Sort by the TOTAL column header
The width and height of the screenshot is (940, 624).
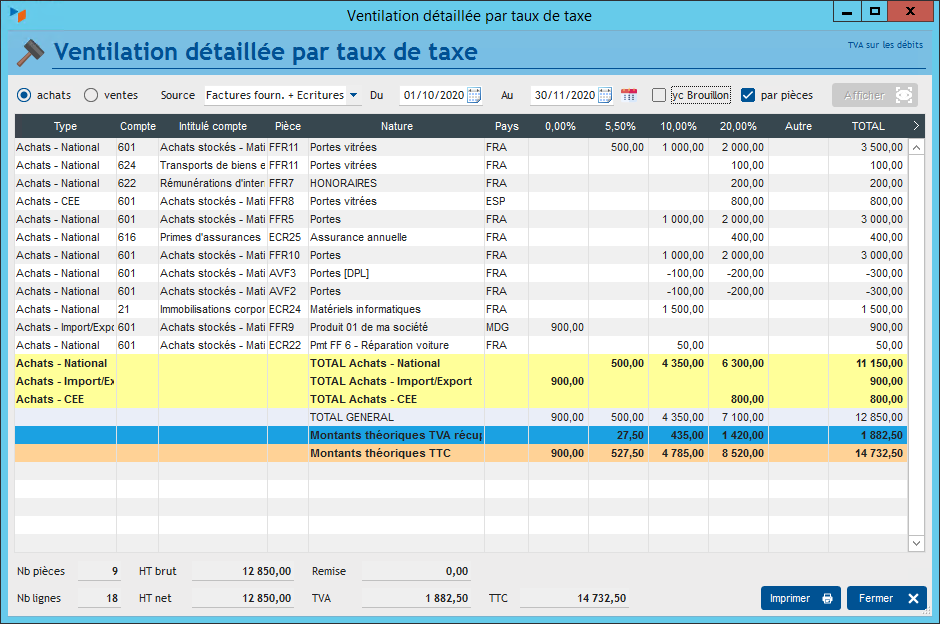[867, 126]
